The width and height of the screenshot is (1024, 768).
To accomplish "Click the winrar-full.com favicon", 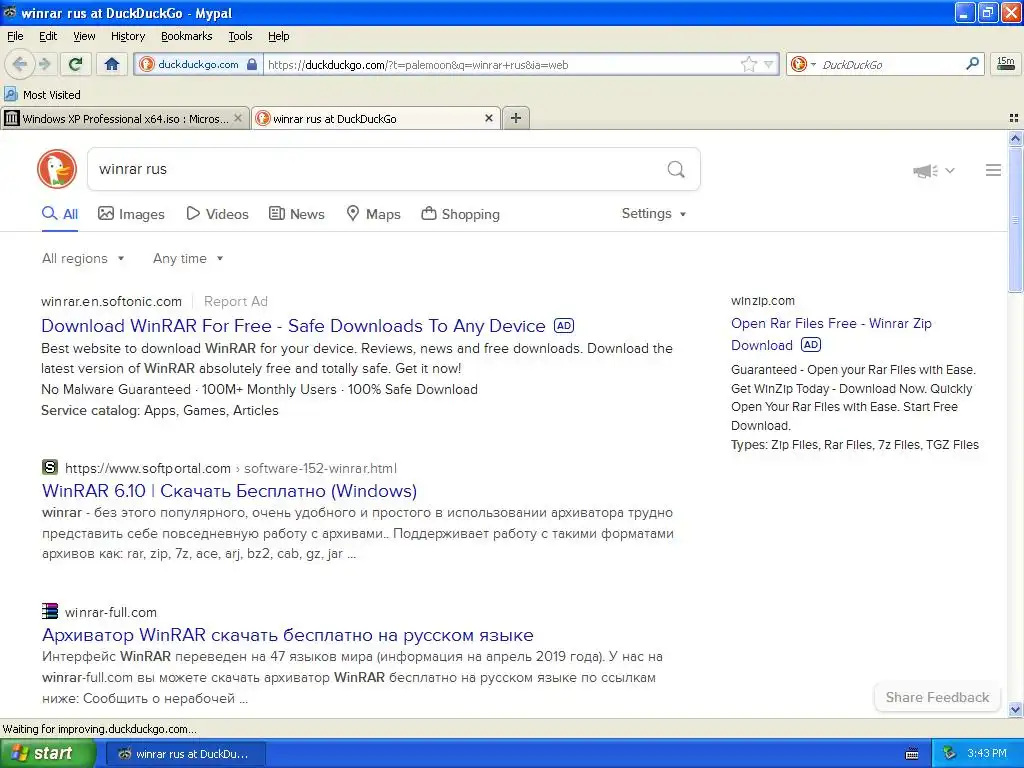I will click(x=50, y=611).
